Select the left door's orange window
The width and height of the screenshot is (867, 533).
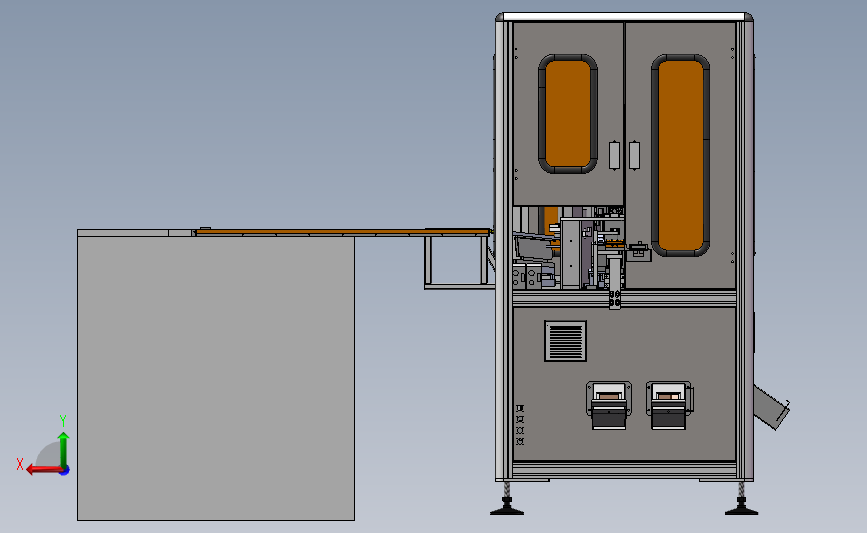coord(568,114)
